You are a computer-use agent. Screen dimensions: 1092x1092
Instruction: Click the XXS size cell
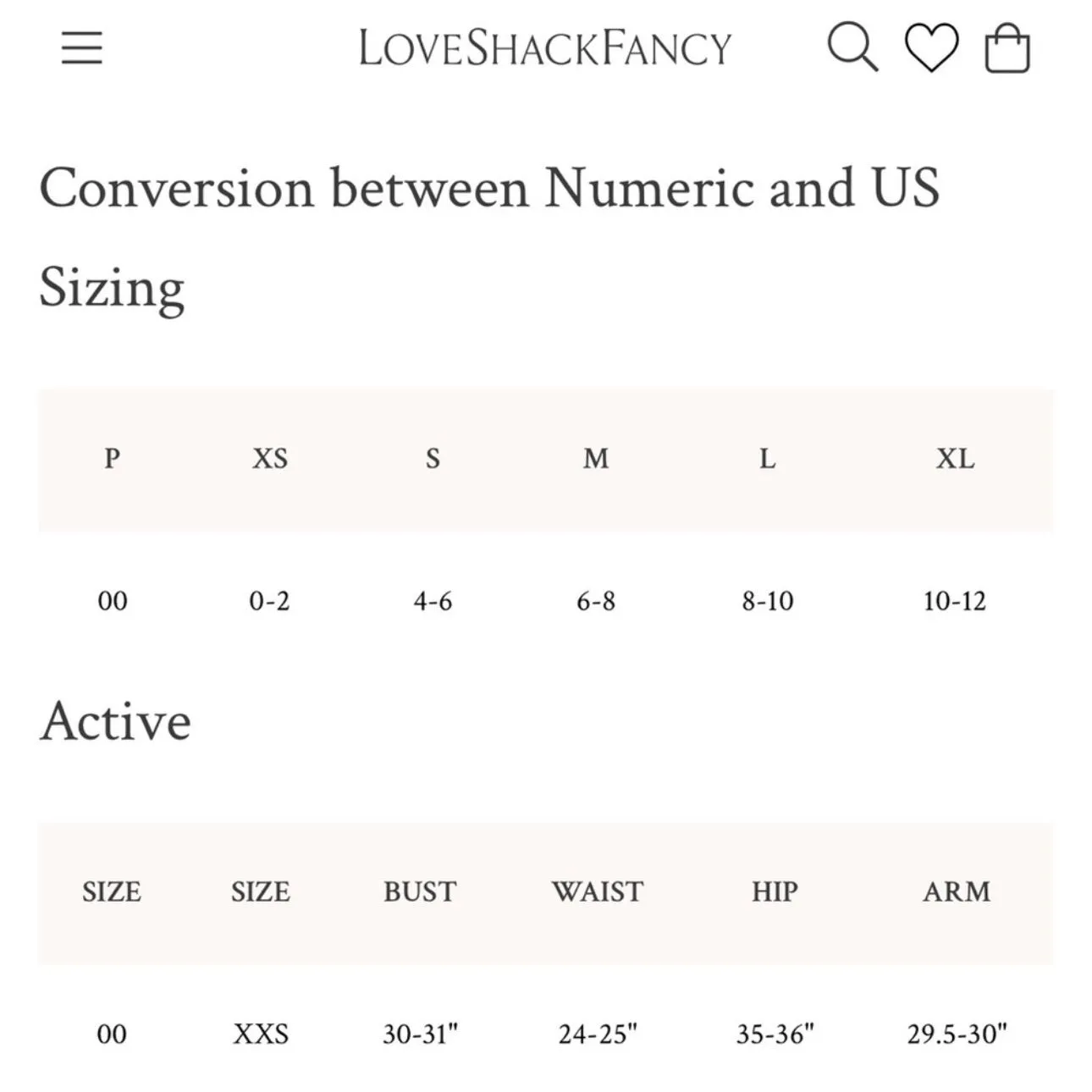point(261,1034)
